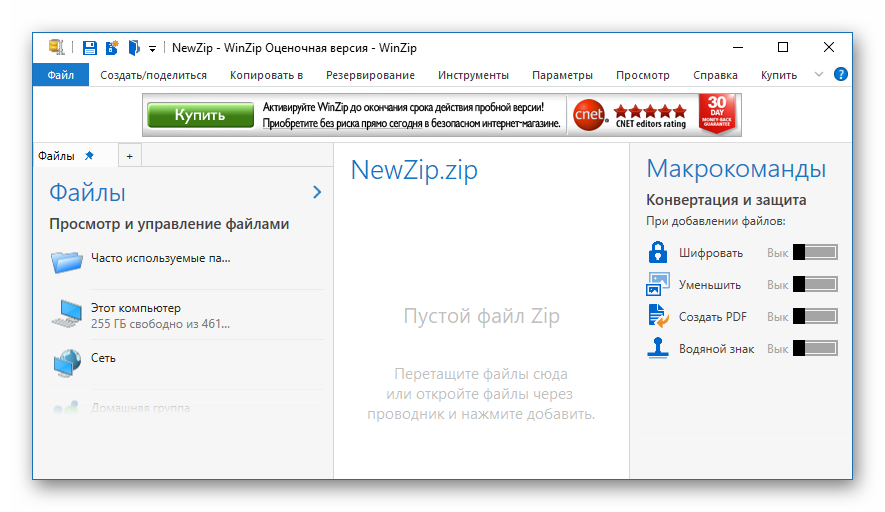The image size is (885, 512).
Task: Open the Инструменты tab
Action: 473,75
